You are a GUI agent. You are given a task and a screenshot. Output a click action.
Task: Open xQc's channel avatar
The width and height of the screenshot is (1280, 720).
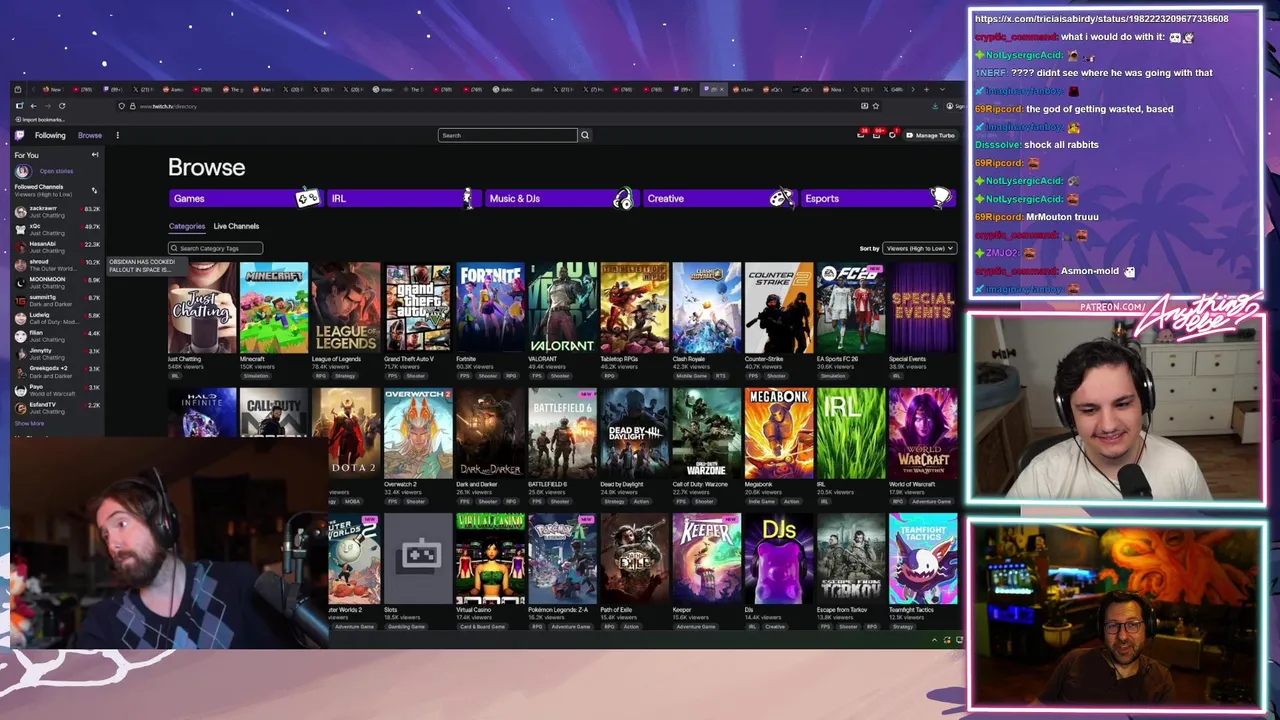point(21,230)
